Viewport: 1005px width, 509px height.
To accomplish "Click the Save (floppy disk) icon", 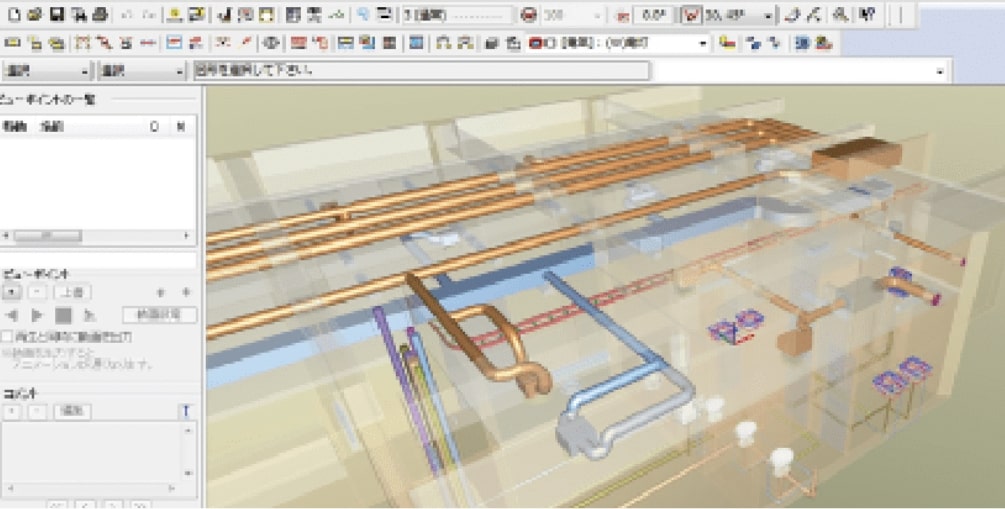I will point(57,15).
